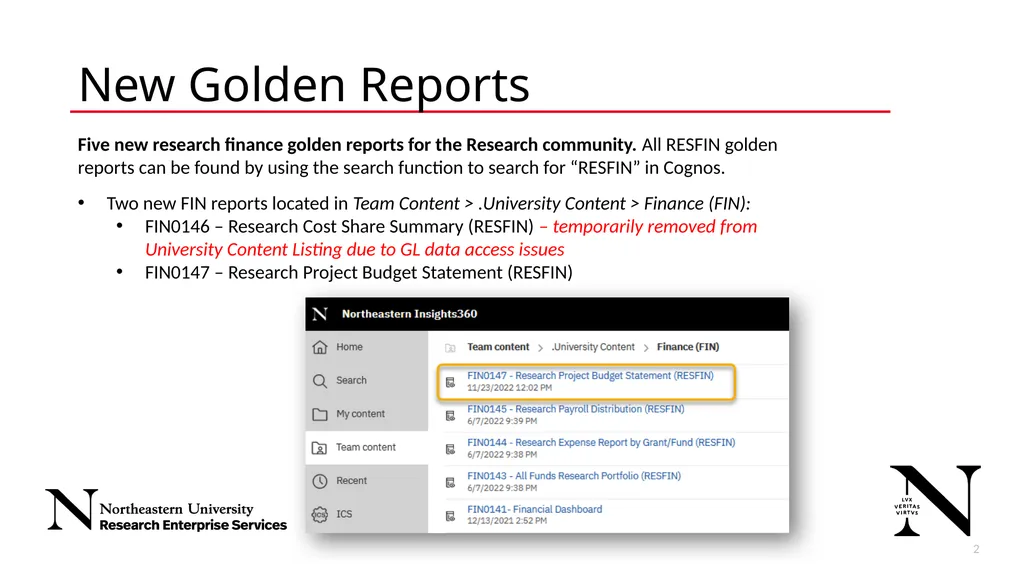Viewport: 1024px width, 575px height.
Task: Select Team content in the sidebar
Action: click(x=366, y=448)
